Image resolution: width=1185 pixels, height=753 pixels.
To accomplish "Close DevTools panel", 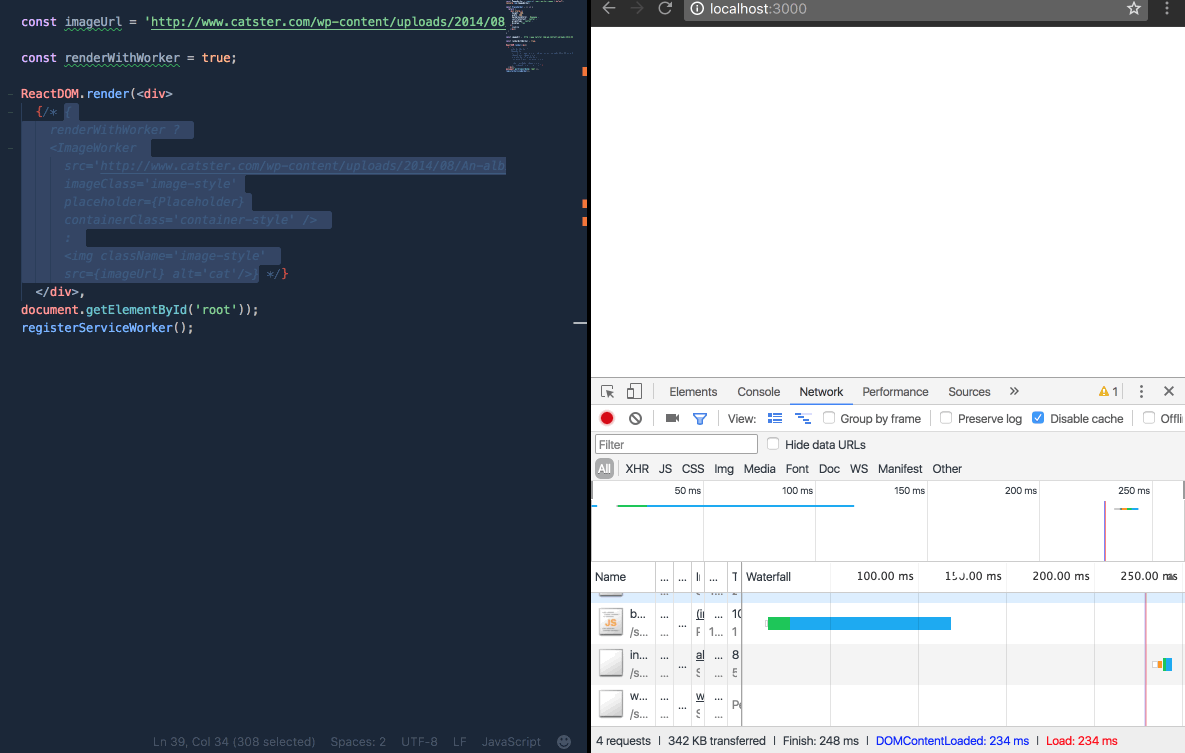I will 1168,391.
